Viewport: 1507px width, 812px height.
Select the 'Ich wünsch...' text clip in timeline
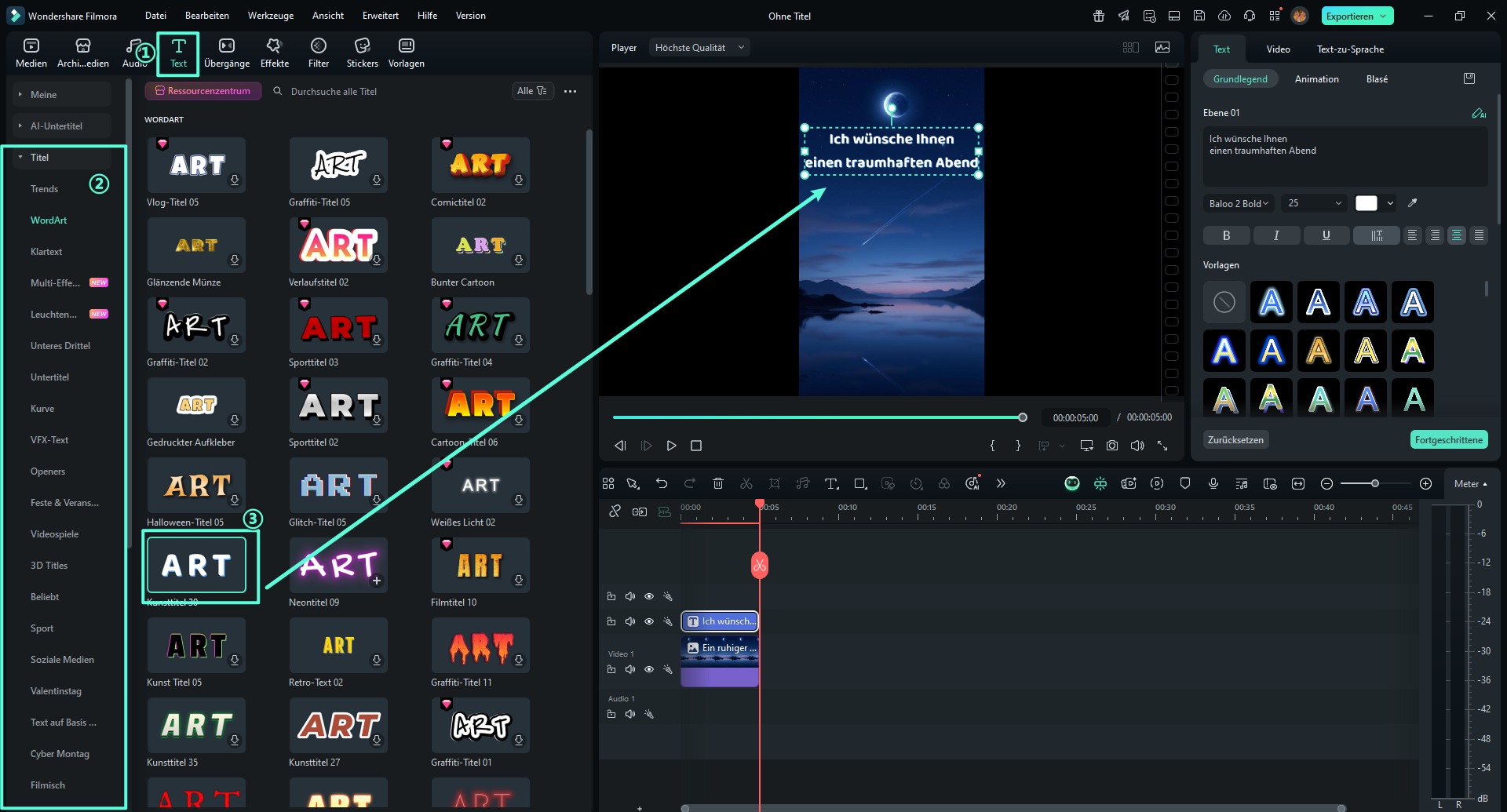tap(720, 621)
